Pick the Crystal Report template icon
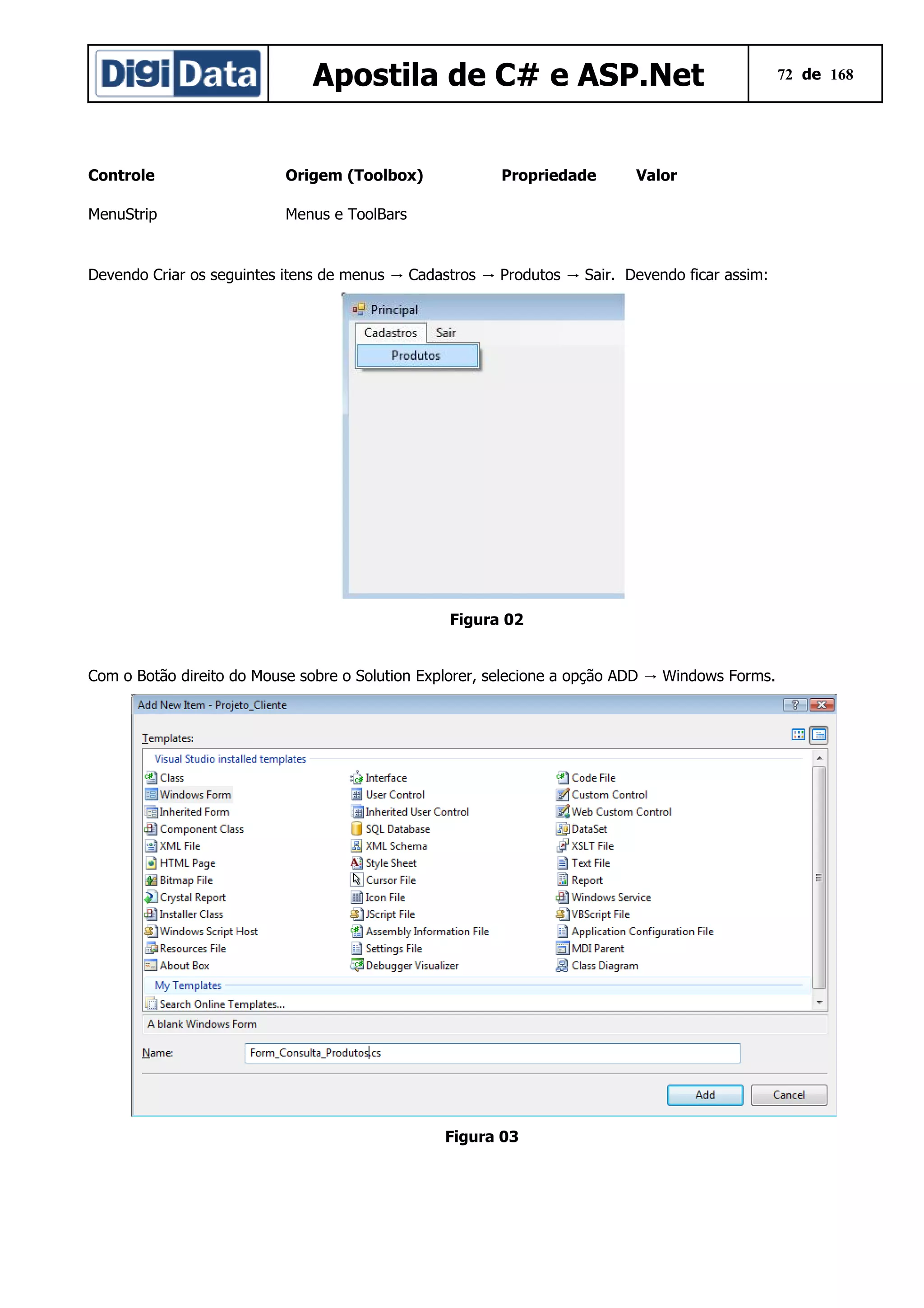 [x=151, y=897]
